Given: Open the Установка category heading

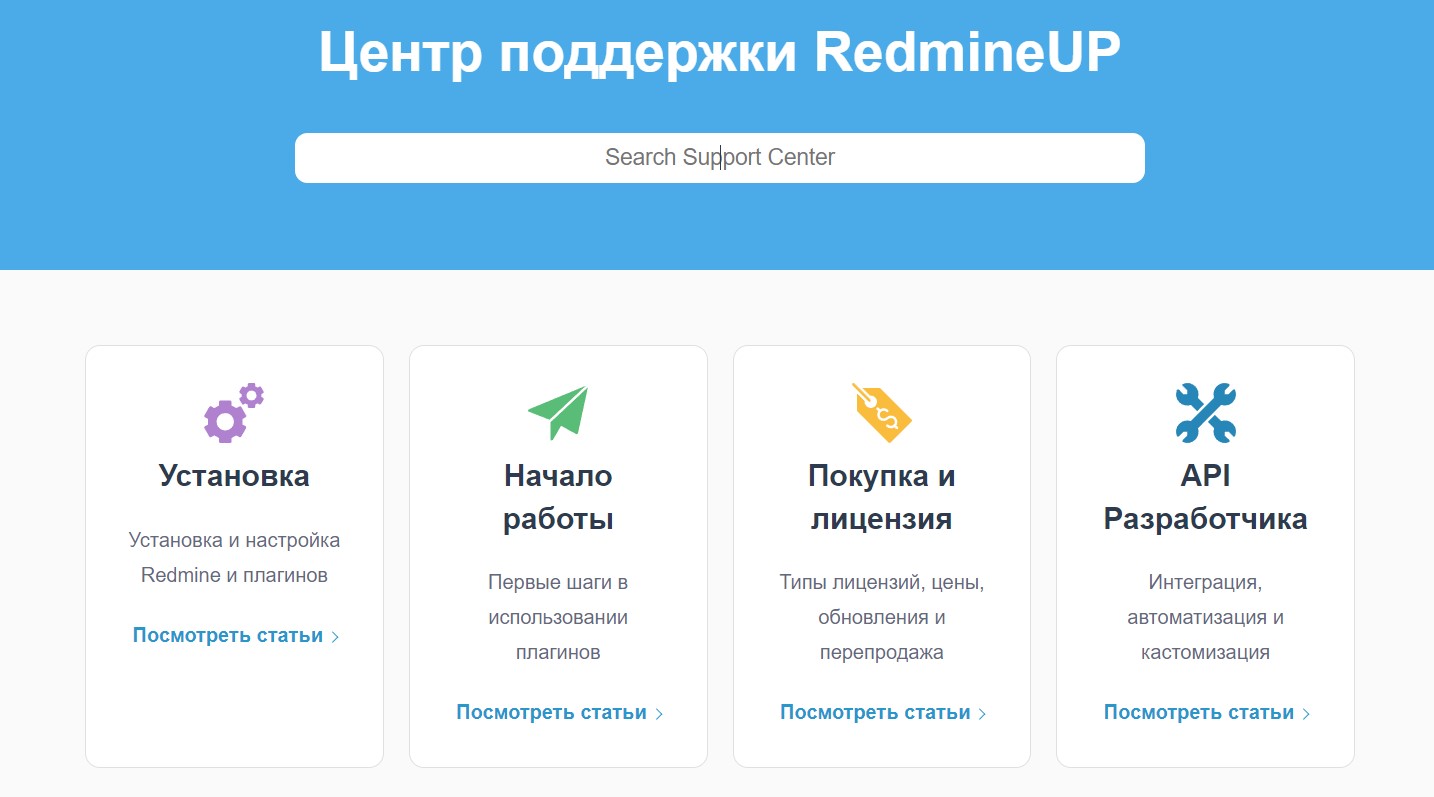Looking at the screenshot, I should (x=234, y=476).
